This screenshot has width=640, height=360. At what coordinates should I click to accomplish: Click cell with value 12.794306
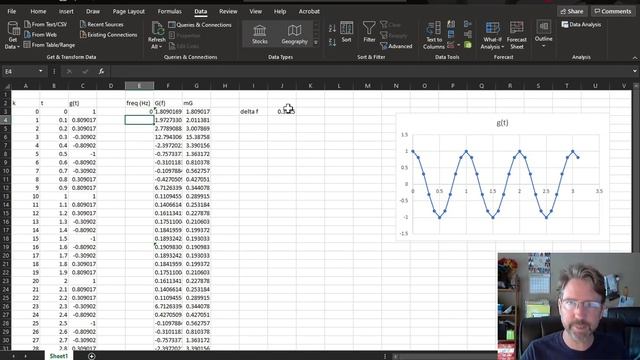[168, 137]
